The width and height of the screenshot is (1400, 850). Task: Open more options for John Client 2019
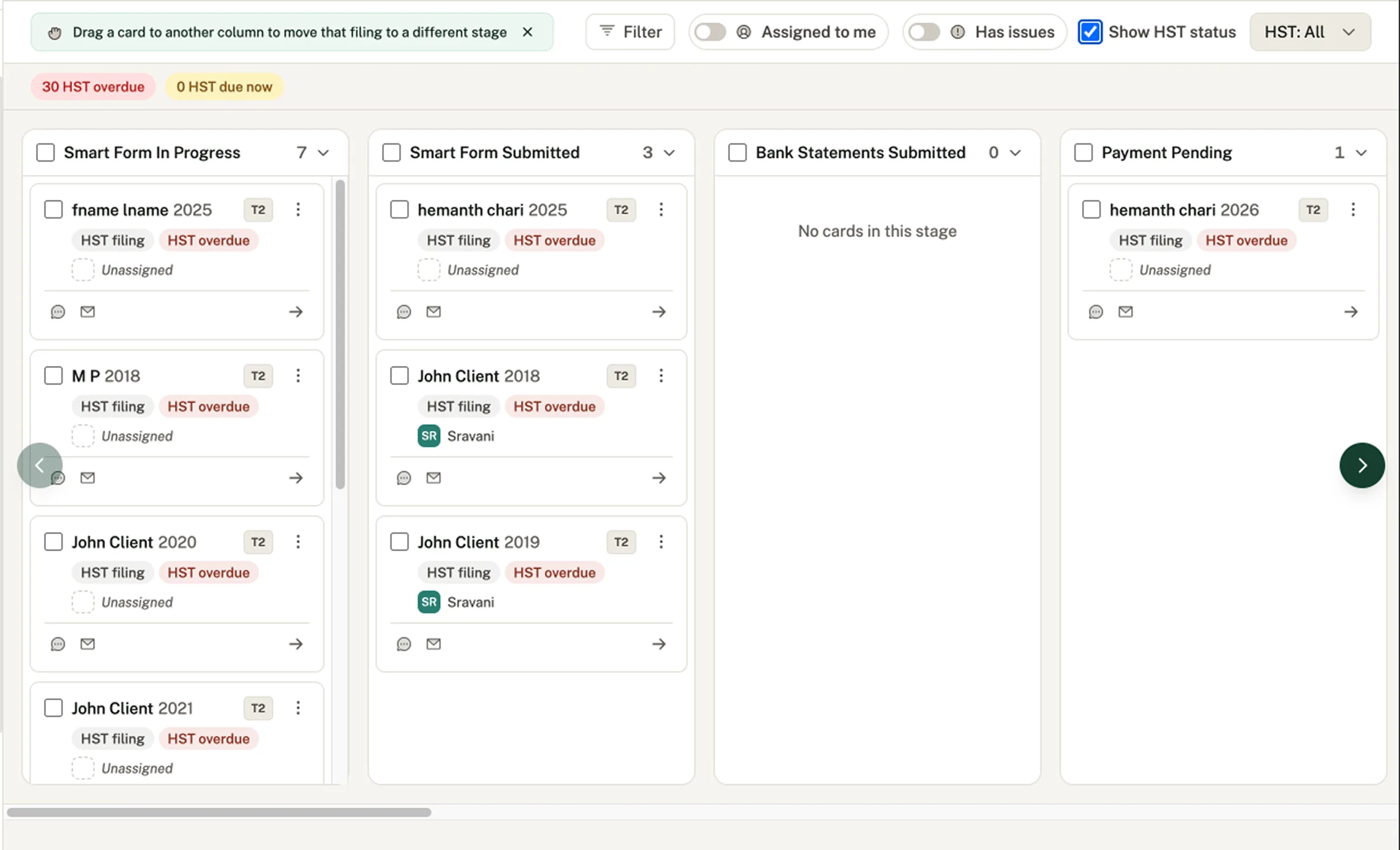661,542
